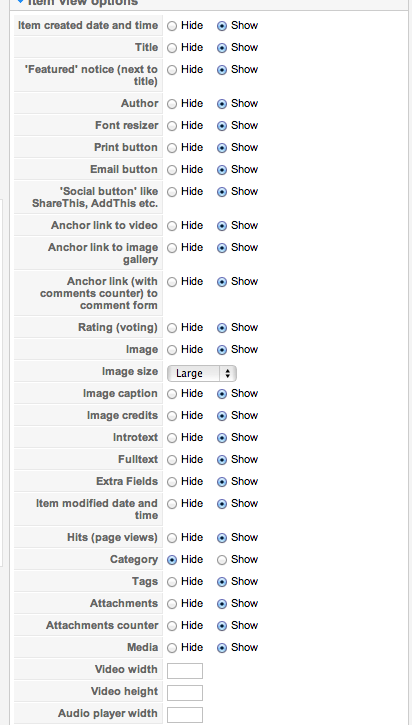
Task: Choose Hide for Media
Action: 172,648
